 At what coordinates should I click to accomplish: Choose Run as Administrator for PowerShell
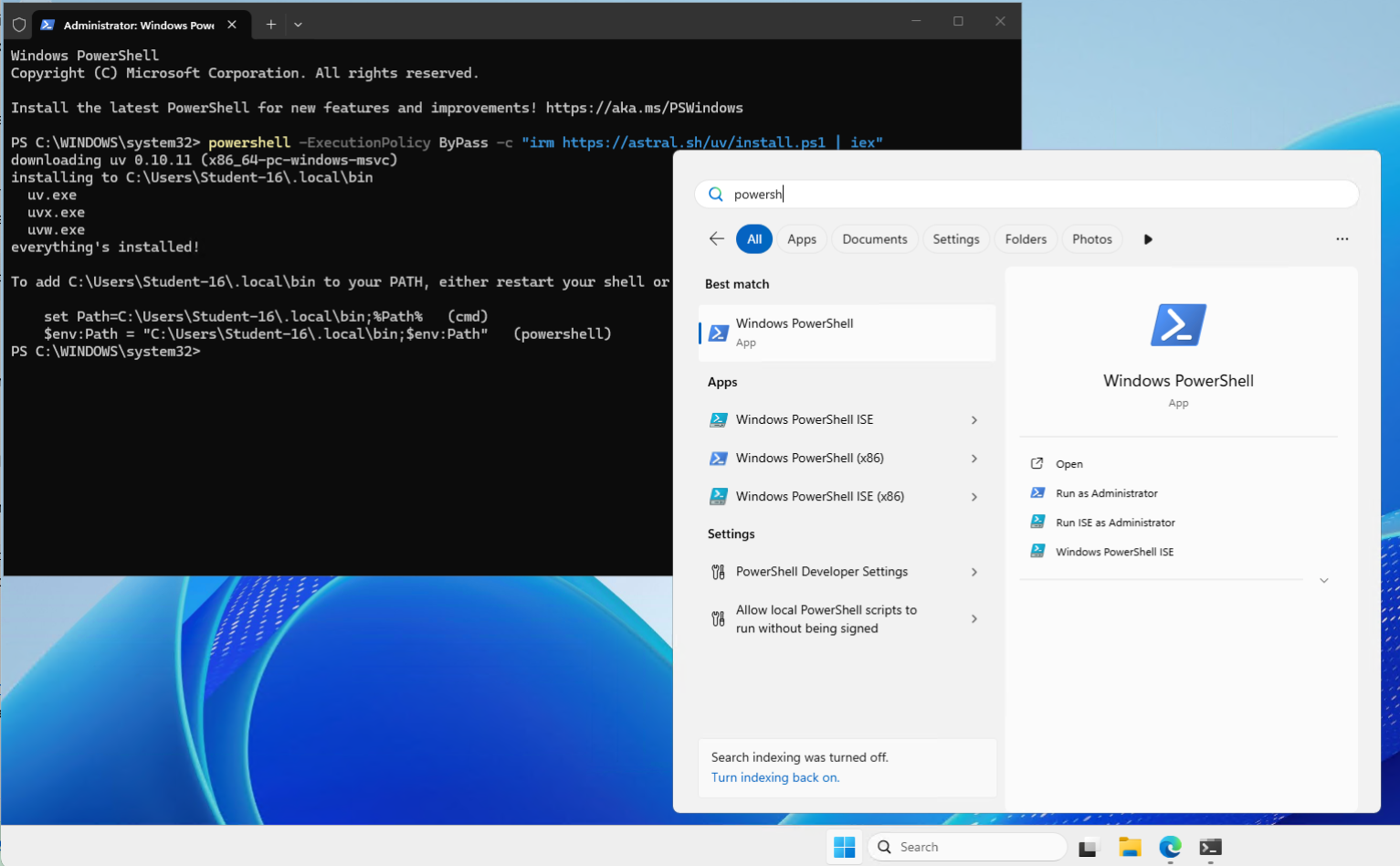(1107, 493)
